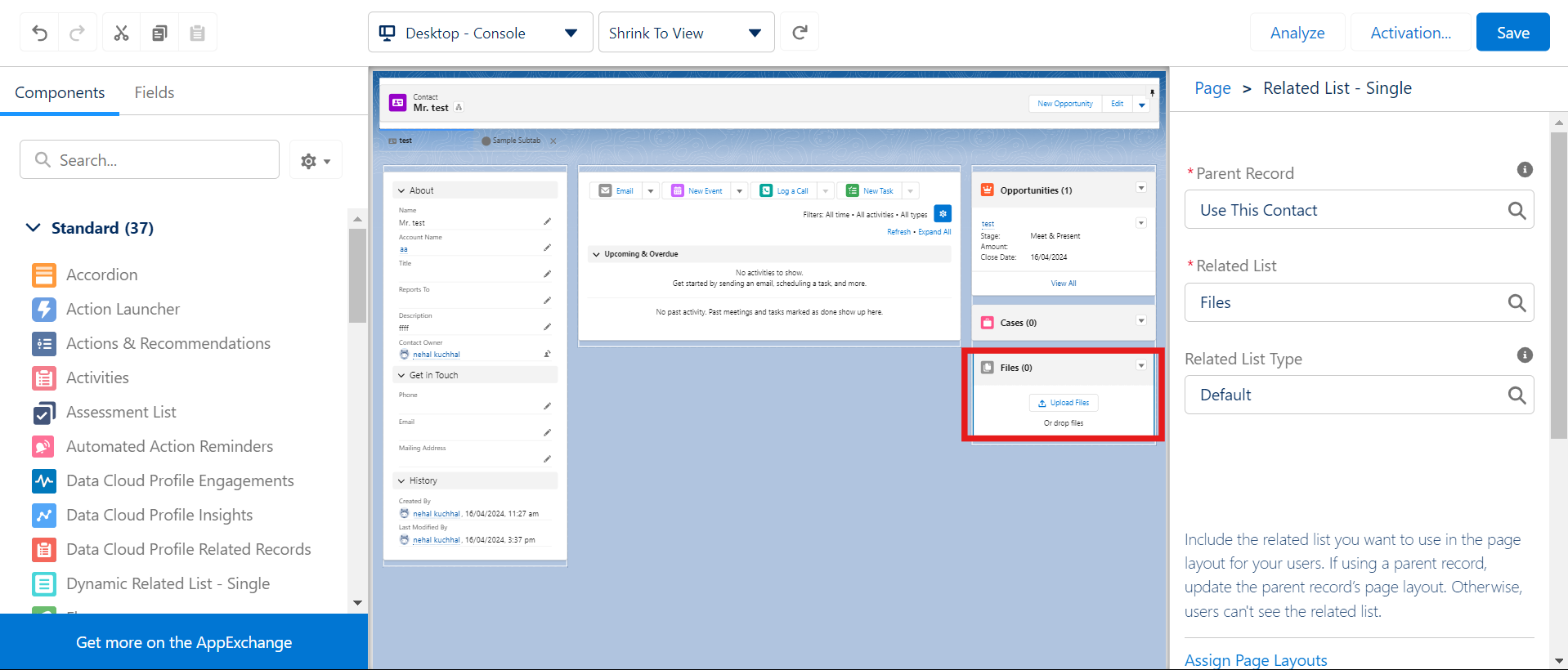Screen dimensions: 1568x670
Task: Collapse Upcoming & Overdue section
Action: [x=596, y=254]
